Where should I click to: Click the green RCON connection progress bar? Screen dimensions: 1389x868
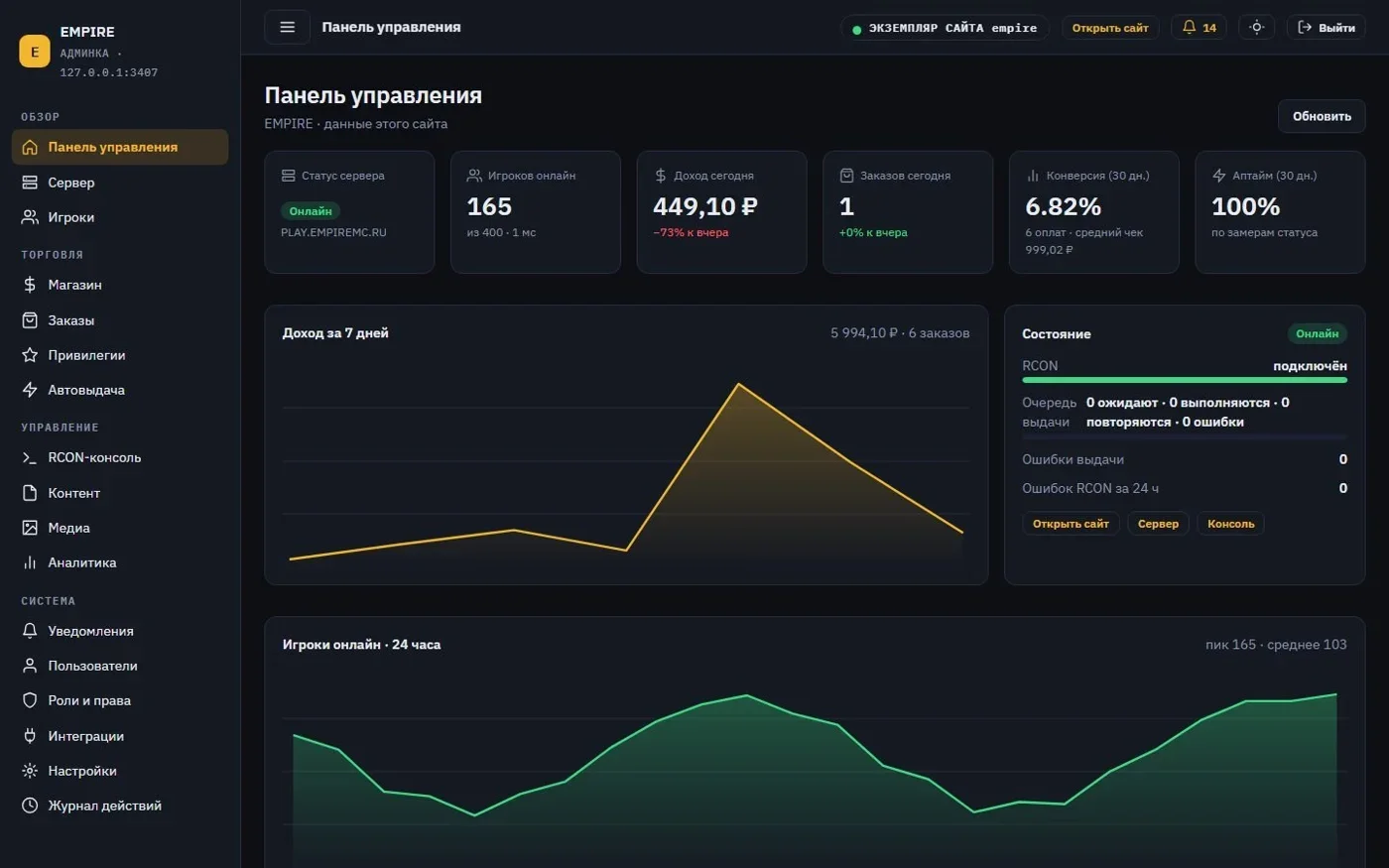(1185, 380)
